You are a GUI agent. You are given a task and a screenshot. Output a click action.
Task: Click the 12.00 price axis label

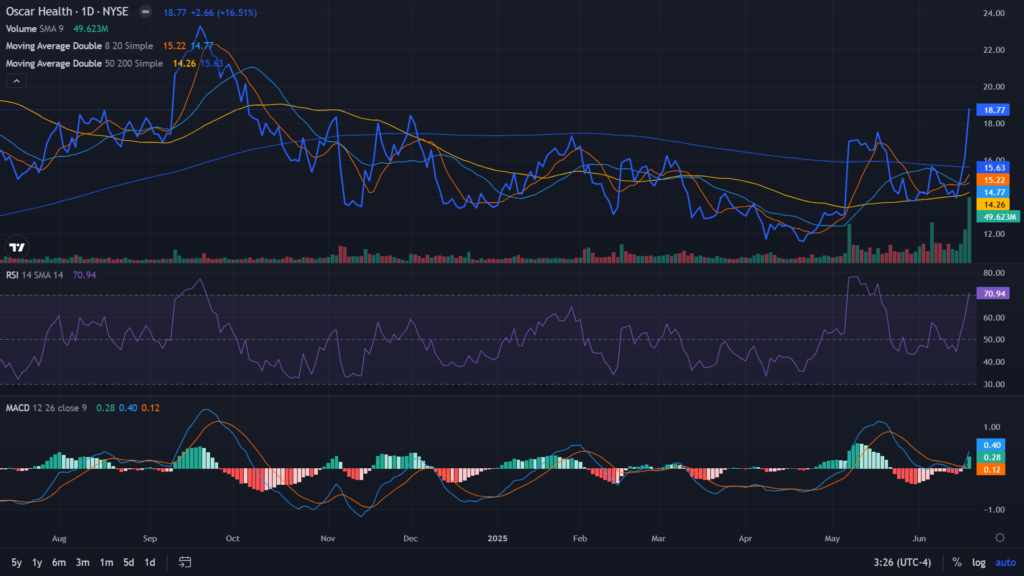pos(994,234)
